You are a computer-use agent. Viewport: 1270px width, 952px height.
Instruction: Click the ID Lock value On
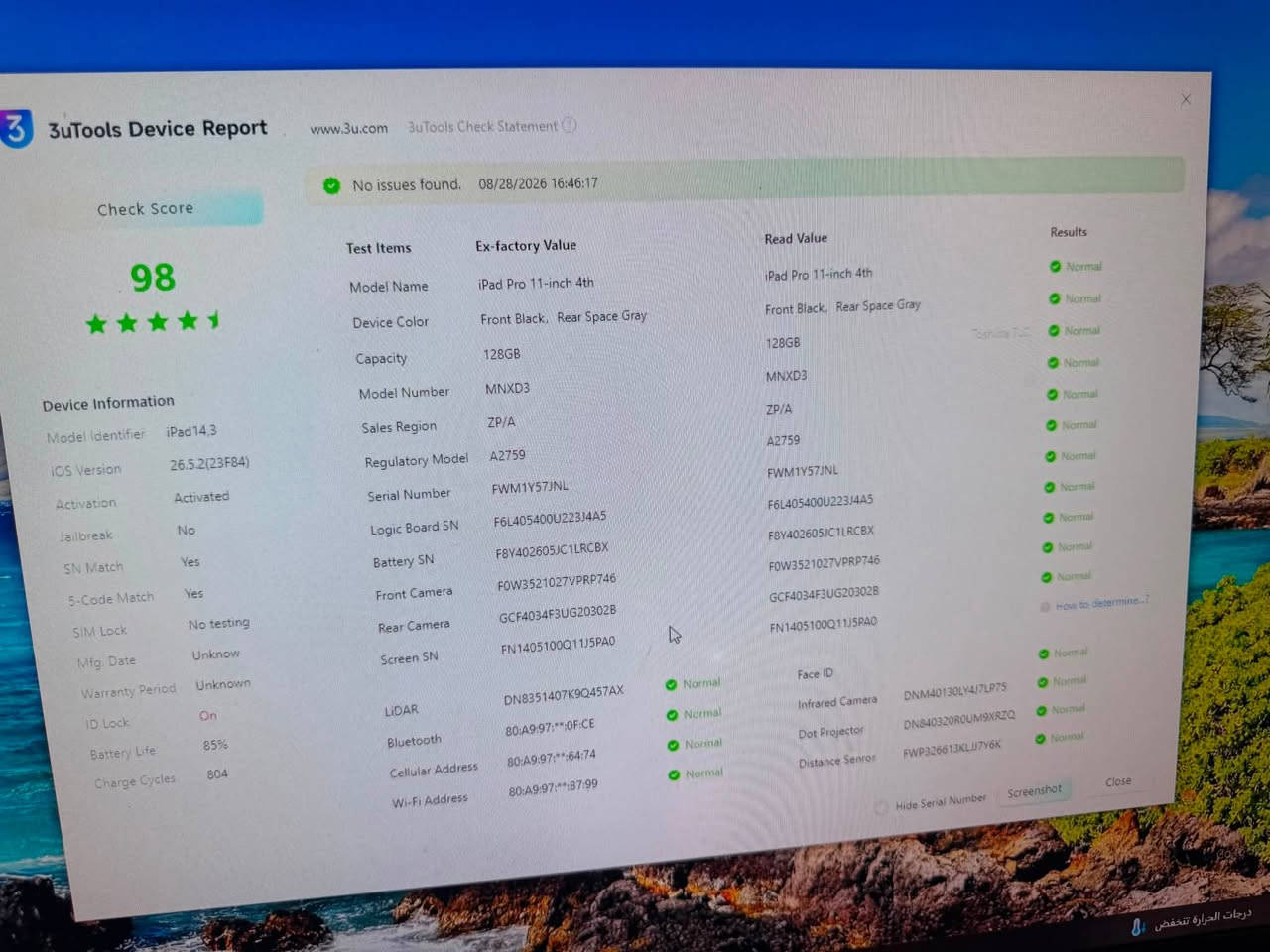click(x=207, y=716)
